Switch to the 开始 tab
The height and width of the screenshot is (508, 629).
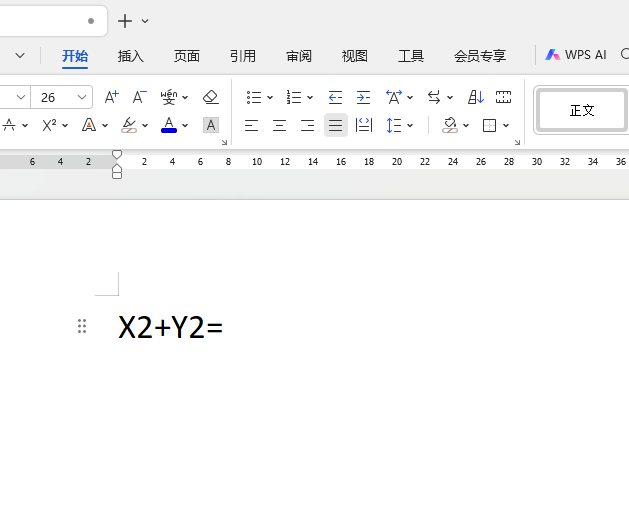tap(75, 56)
